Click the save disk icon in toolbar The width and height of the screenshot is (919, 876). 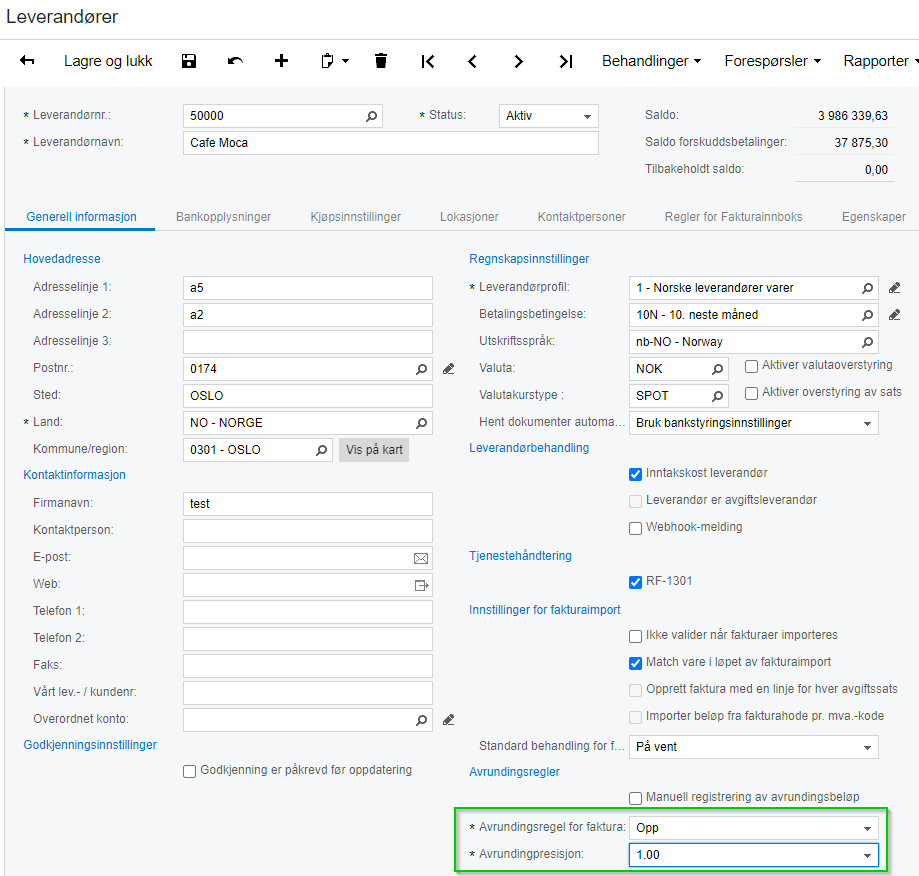[x=189, y=61]
